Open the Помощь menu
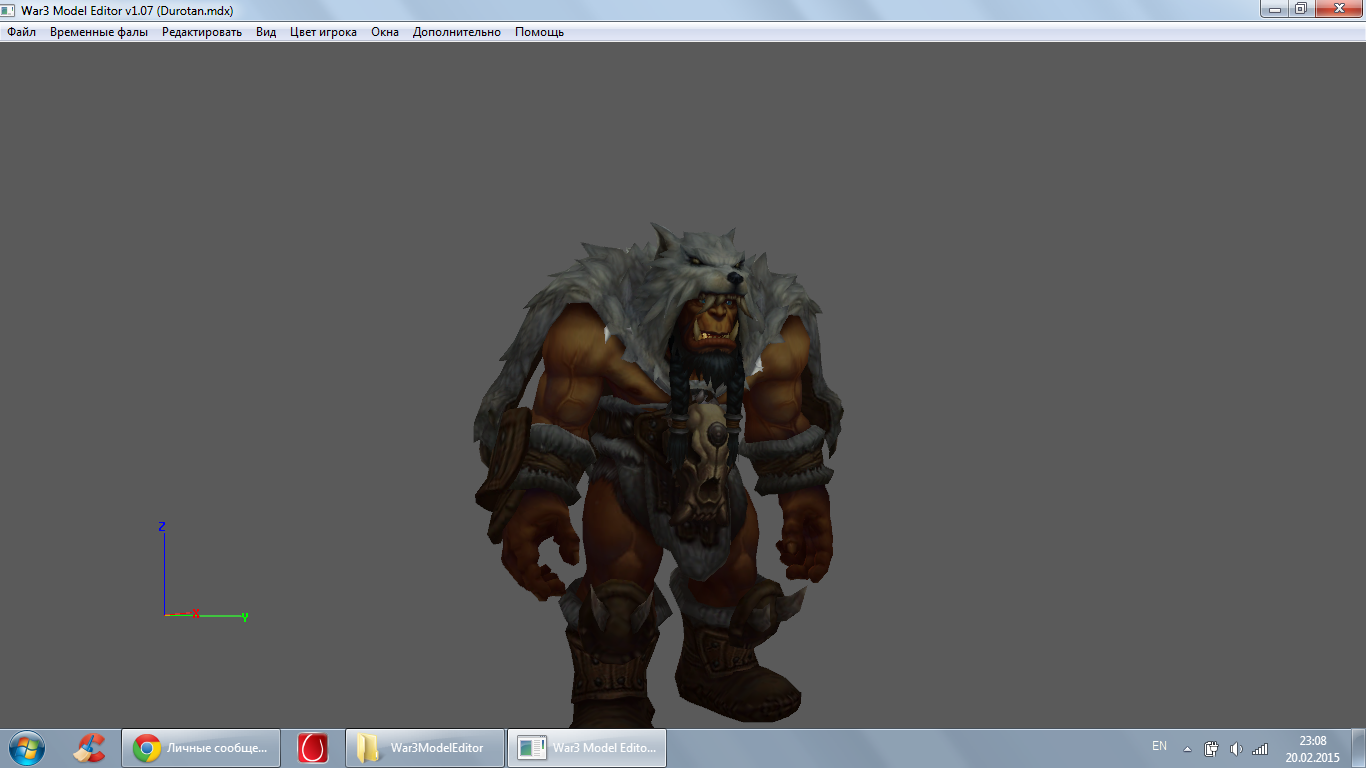 pyautogui.click(x=539, y=32)
